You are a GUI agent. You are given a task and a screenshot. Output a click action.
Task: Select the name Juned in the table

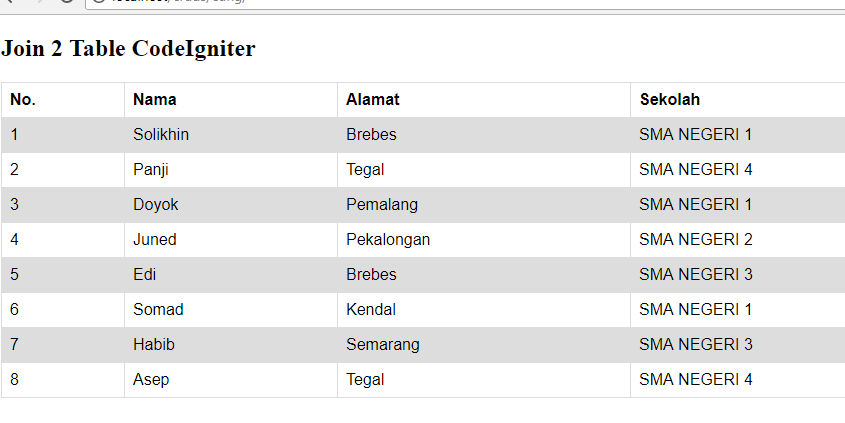[x=155, y=240]
